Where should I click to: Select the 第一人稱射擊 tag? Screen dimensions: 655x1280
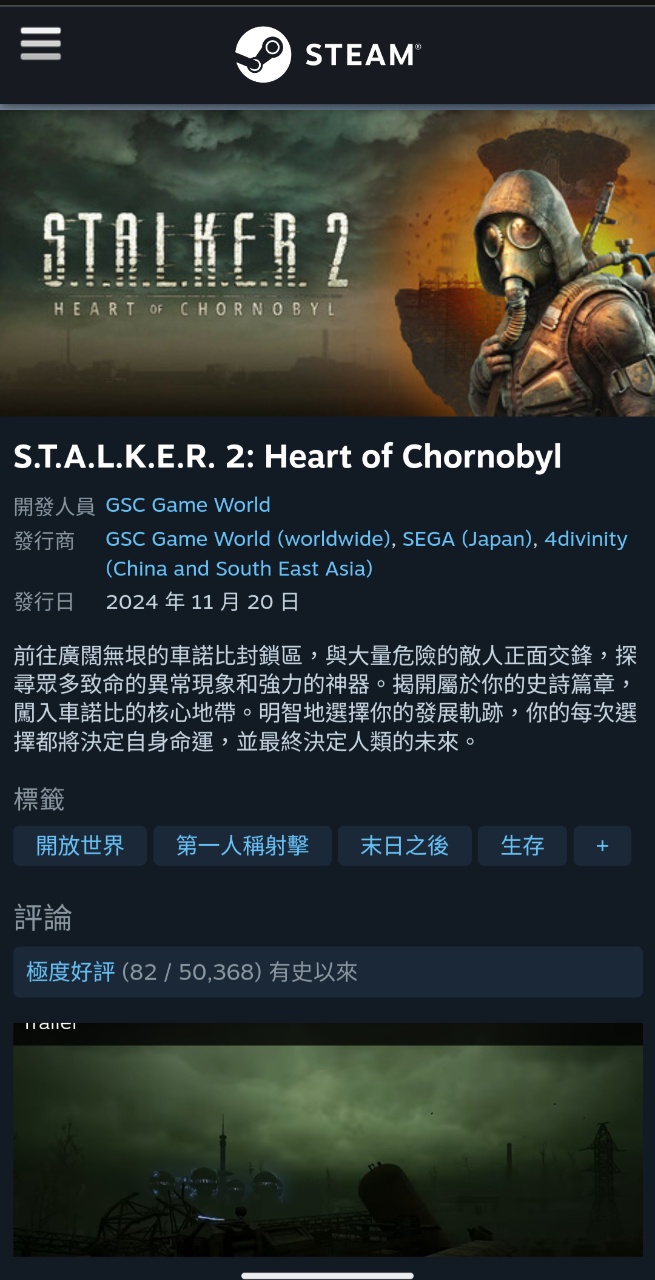pos(242,846)
